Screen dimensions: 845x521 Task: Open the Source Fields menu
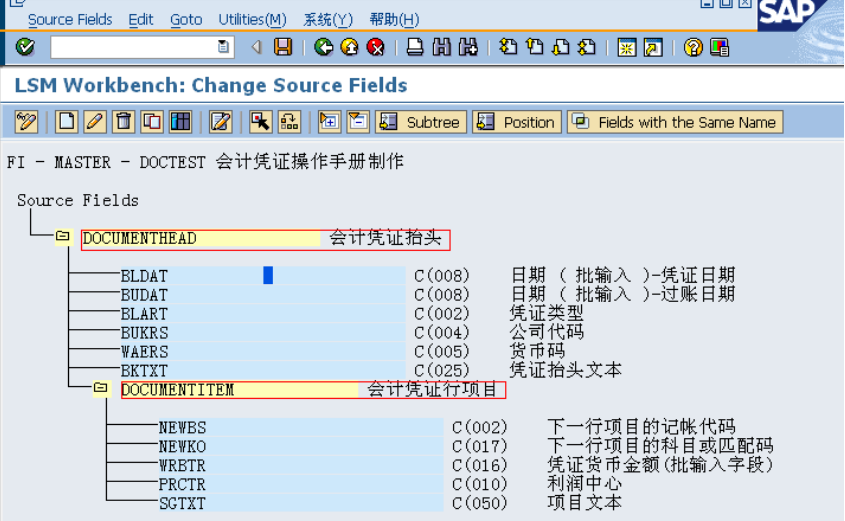[x=70, y=19]
